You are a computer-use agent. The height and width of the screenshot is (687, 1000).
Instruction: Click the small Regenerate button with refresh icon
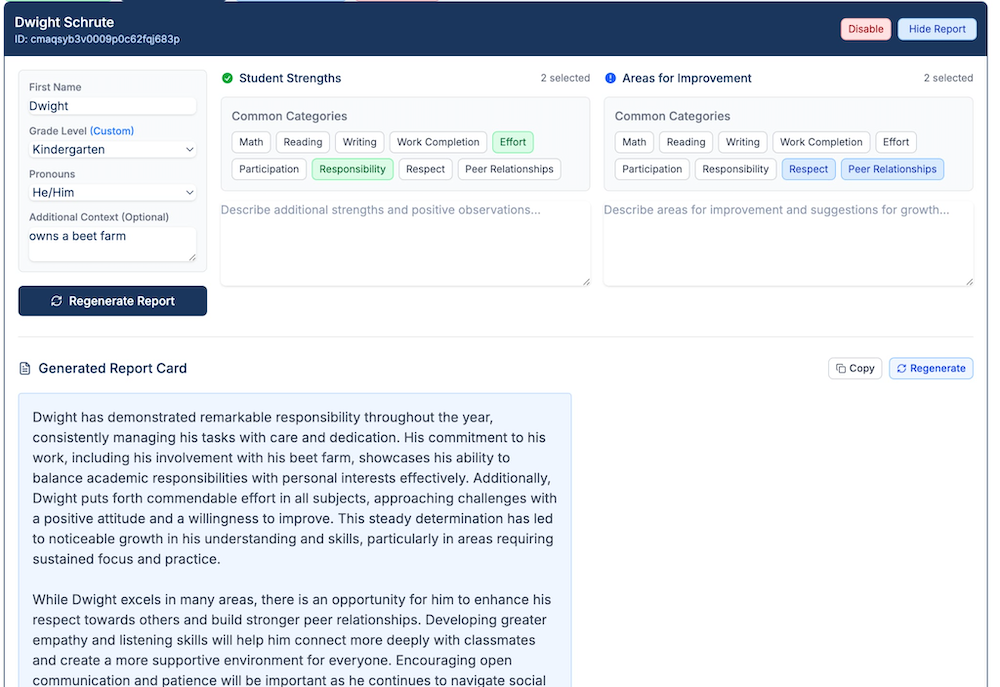930,369
